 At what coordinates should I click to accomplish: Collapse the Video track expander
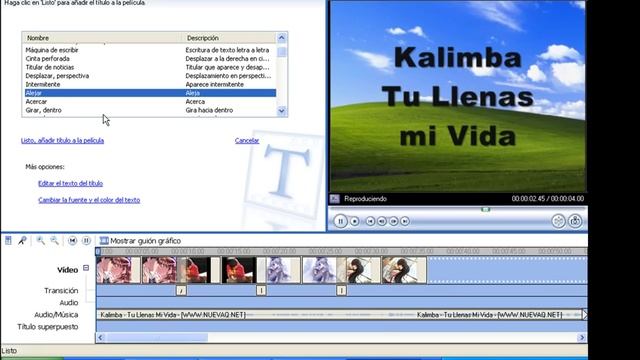(86, 268)
